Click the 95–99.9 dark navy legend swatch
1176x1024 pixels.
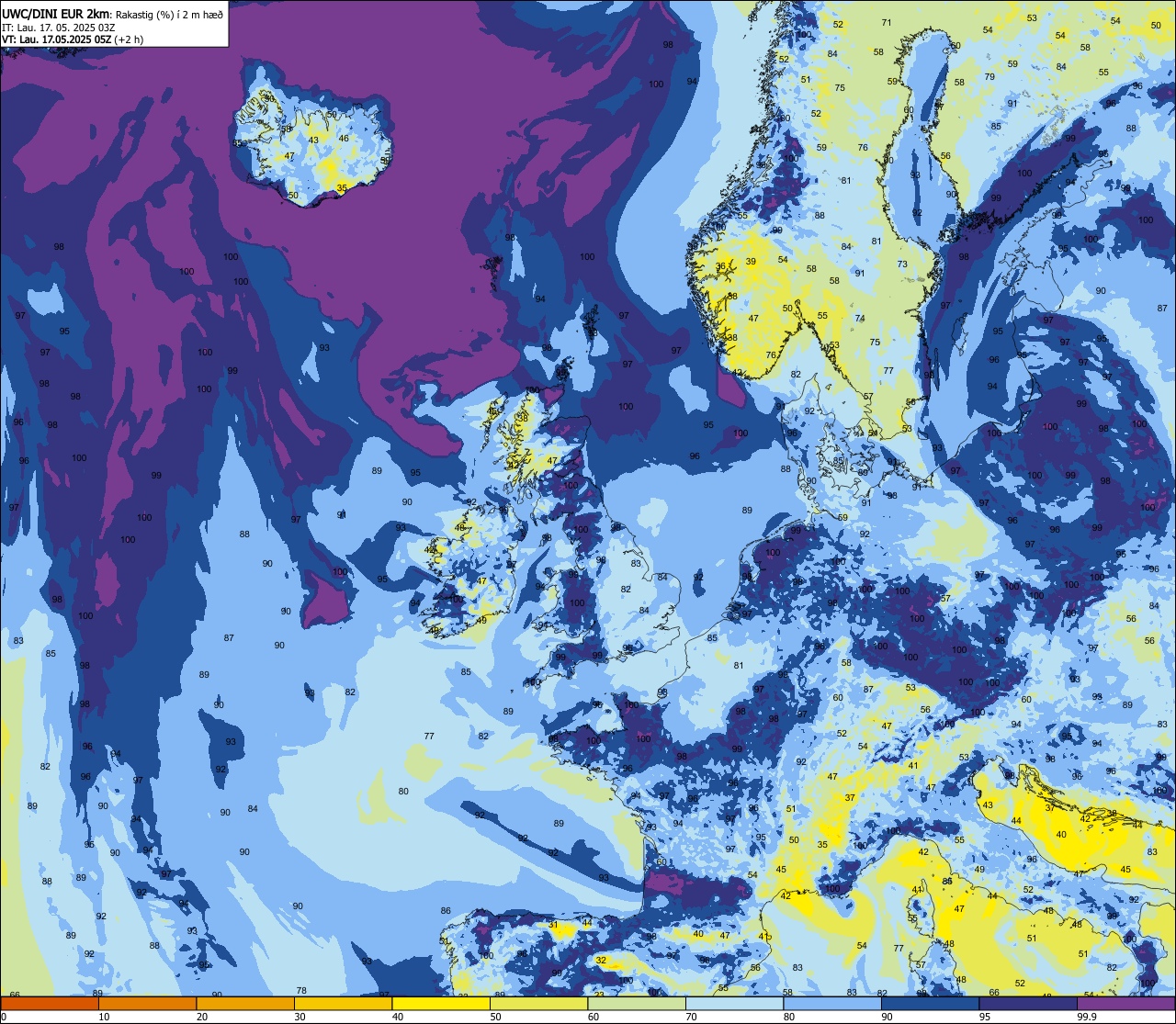pyautogui.click(x=1028, y=1004)
